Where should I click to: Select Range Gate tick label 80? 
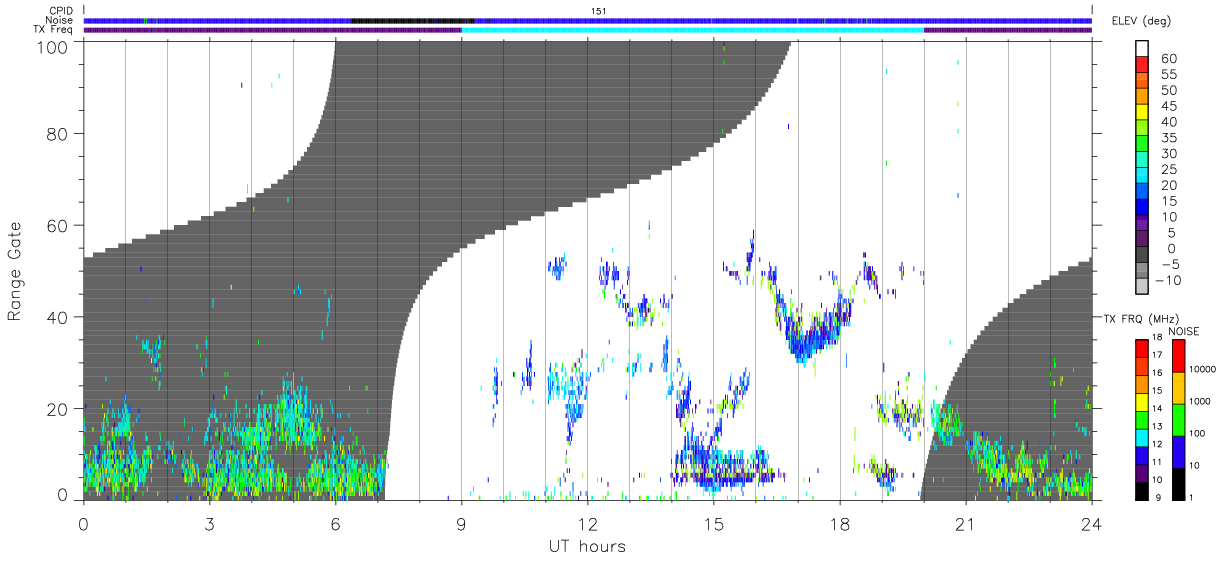(56, 133)
